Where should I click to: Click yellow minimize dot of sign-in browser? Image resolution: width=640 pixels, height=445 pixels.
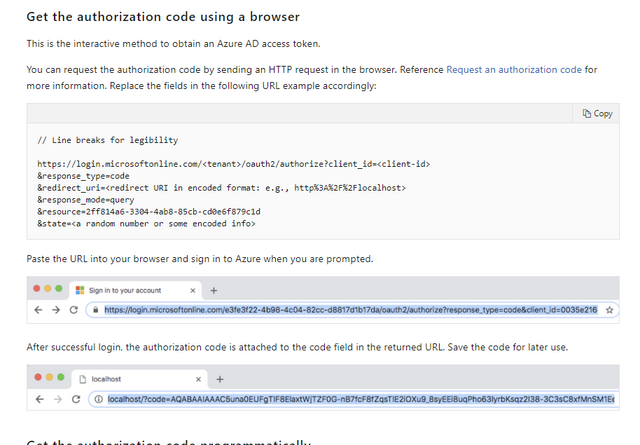48,289
